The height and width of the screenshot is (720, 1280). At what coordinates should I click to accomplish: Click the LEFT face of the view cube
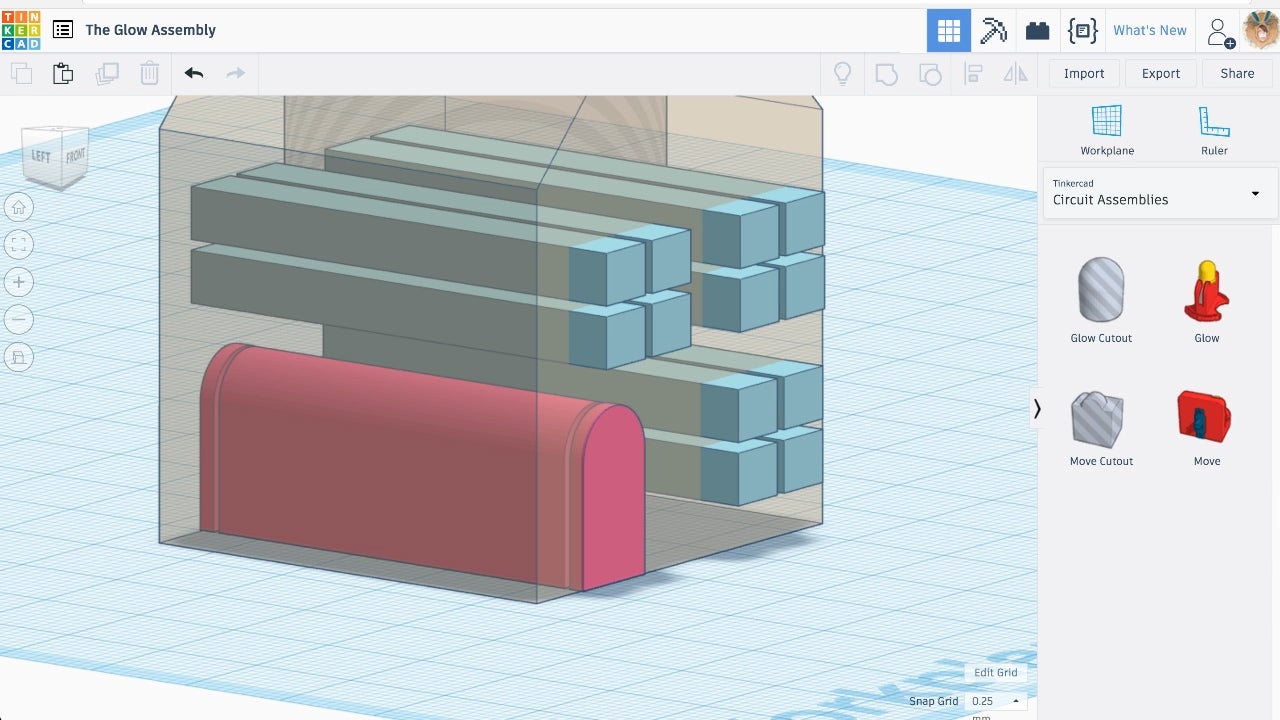click(x=41, y=157)
